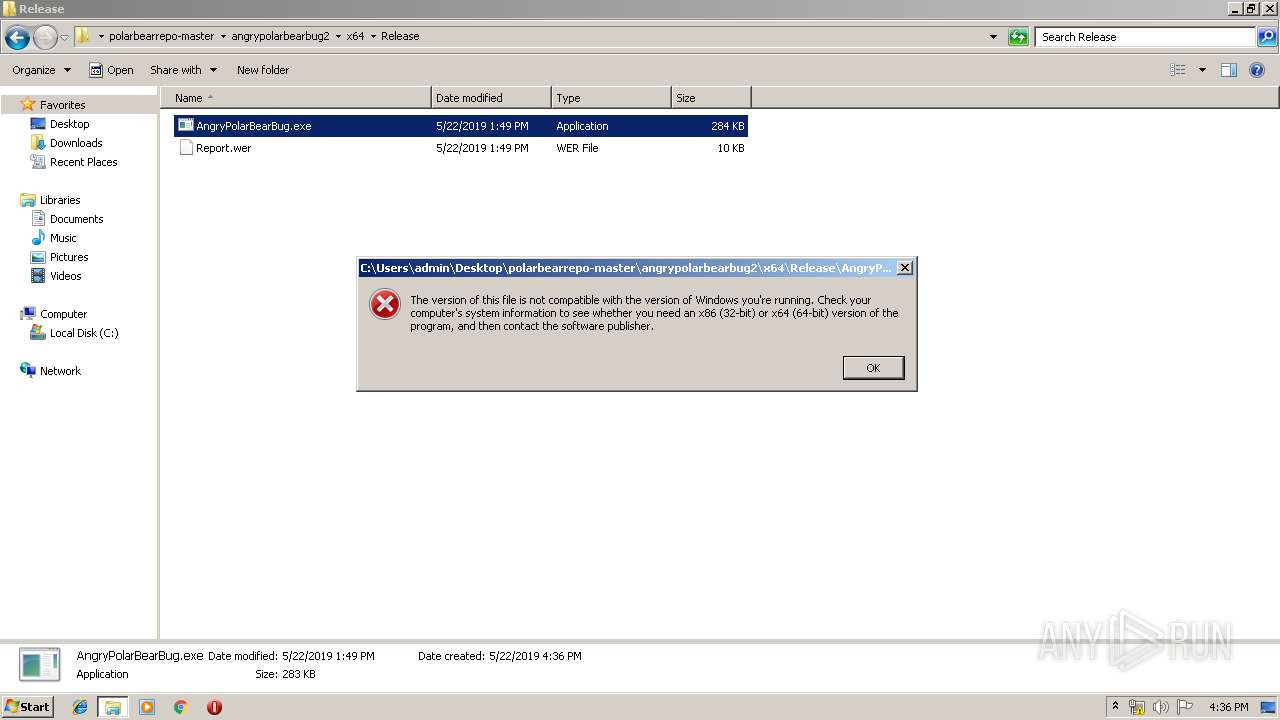1280x720 pixels.
Task: Select Network in navigation pane
Action: click(x=60, y=371)
